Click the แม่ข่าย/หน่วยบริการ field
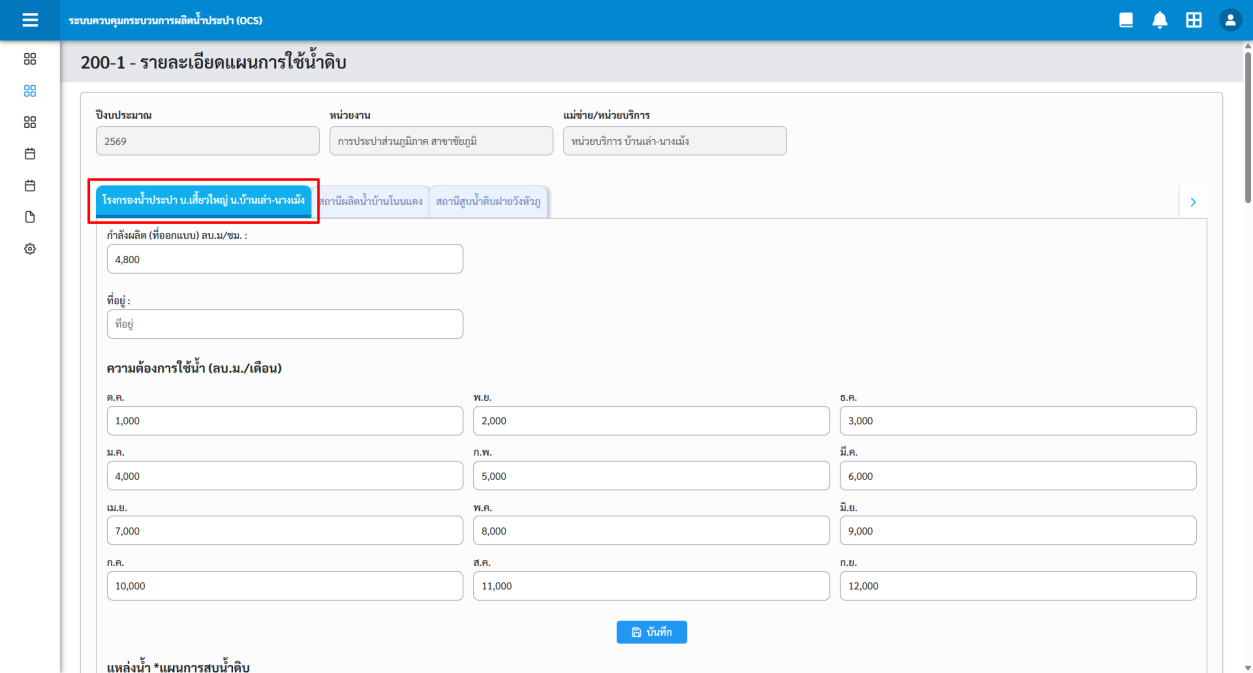1253x673 pixels. pyautogui.click(x=675, y=141)
